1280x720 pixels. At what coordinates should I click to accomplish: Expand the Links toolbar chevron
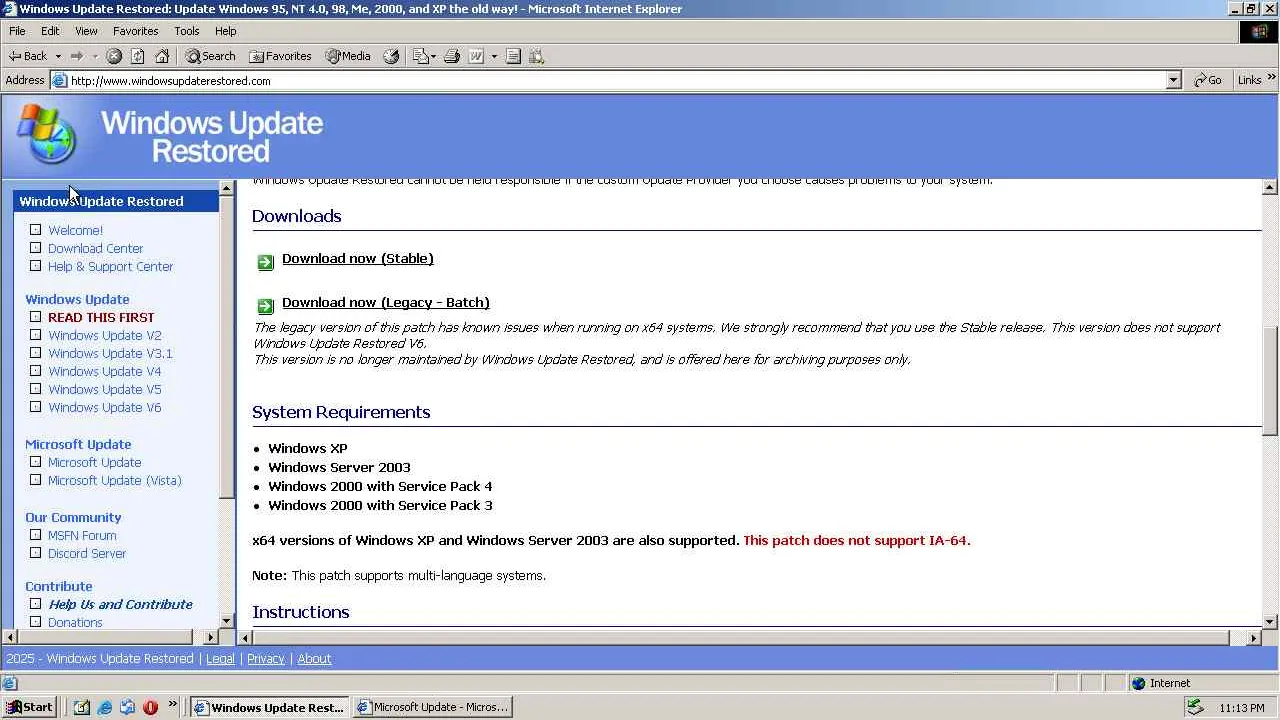(x=1272, y=79)
